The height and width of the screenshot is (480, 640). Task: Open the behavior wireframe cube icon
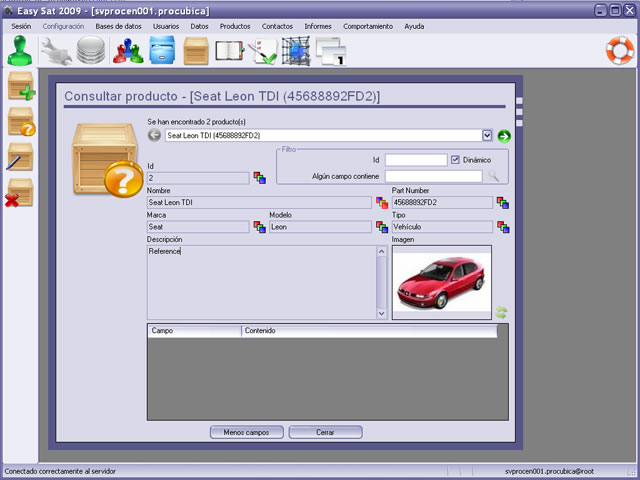[296, 51]
